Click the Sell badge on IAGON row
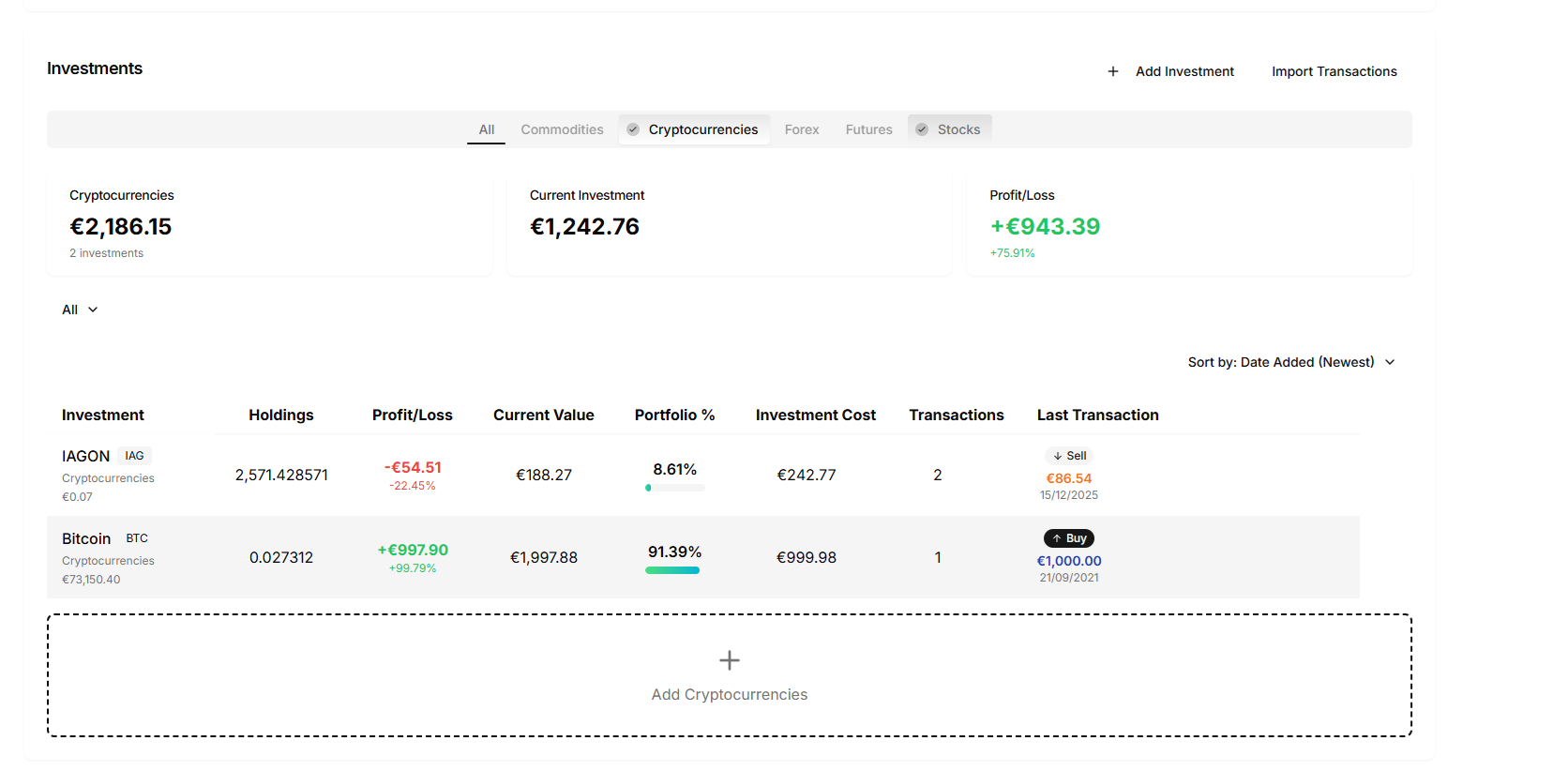The width and height of the screenshot is (1568, 771). click(1068, 456)
